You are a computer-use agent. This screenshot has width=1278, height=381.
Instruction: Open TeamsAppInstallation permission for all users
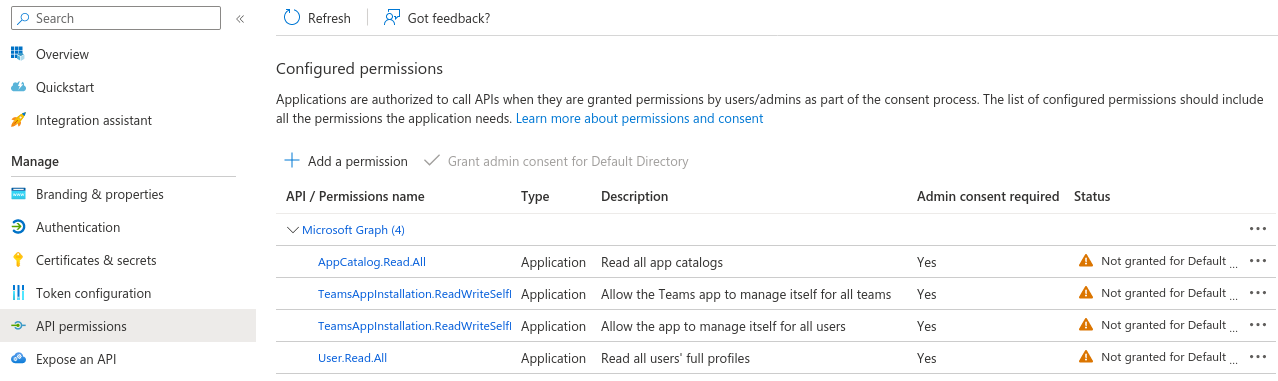pyautogui.click(x=414, y=326)
